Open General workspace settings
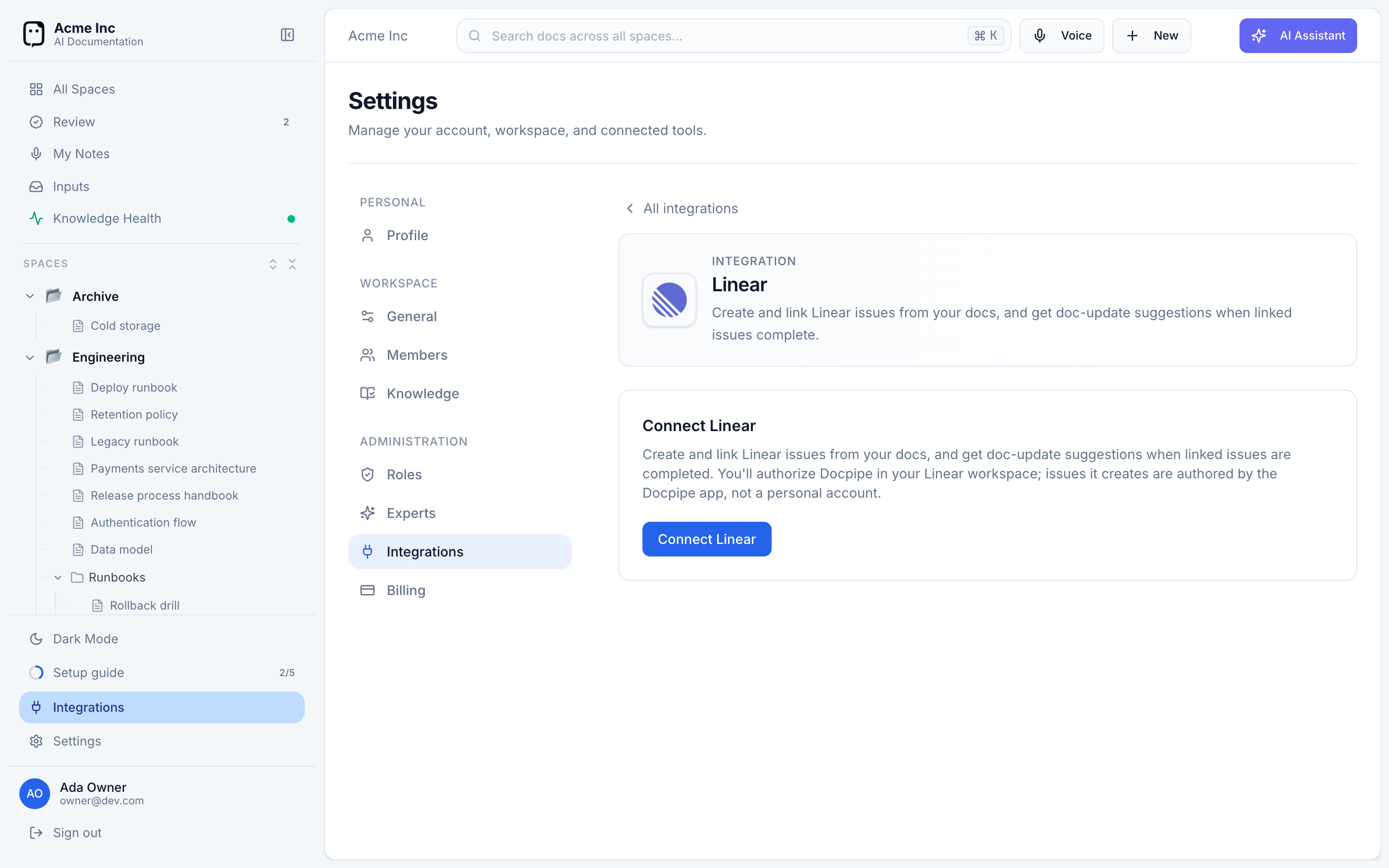Image resolution: width=1389 pixels, height=868 pixels. [x=459, y=316]
